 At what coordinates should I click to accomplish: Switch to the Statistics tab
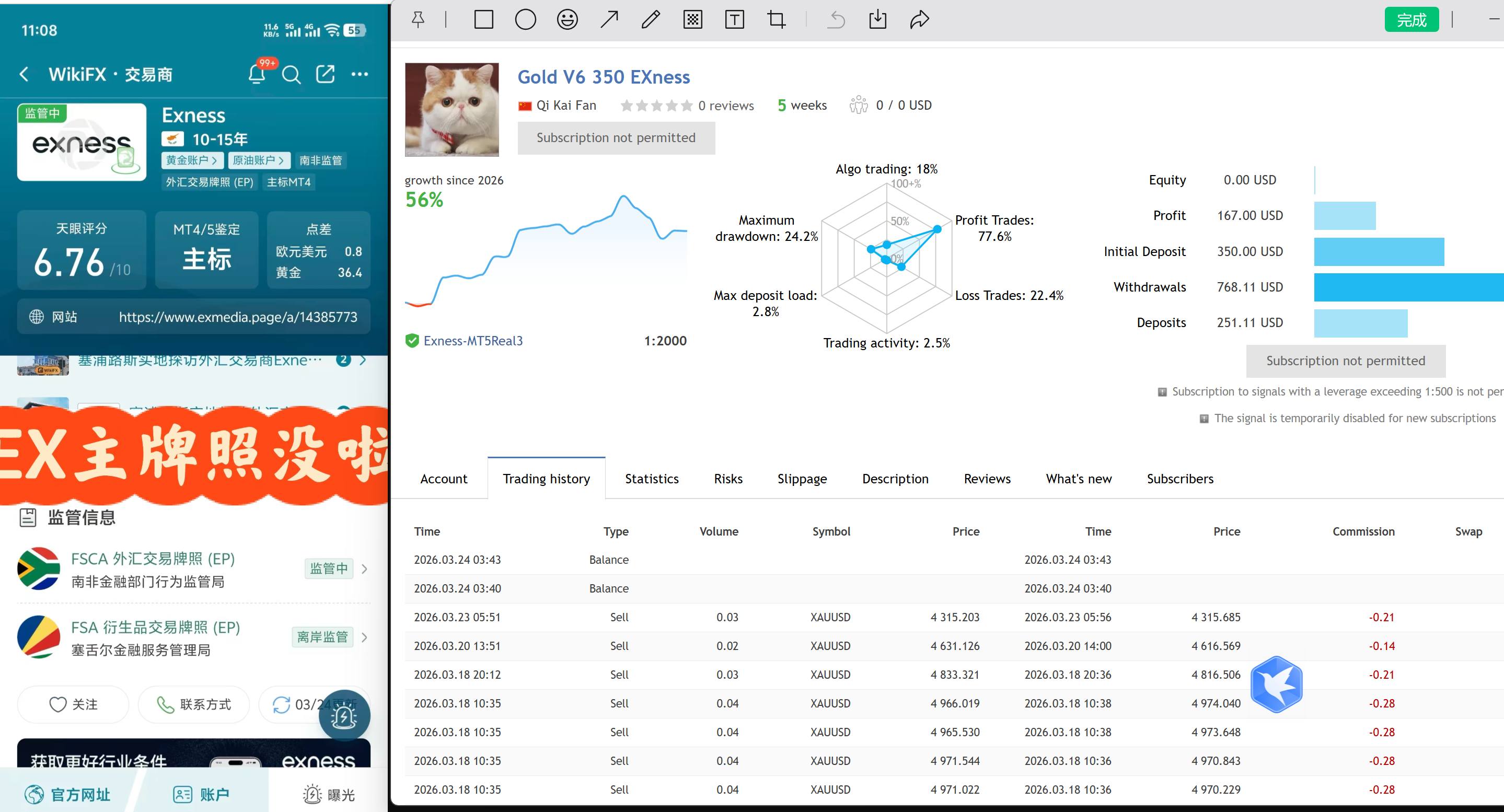coord(652,479)
